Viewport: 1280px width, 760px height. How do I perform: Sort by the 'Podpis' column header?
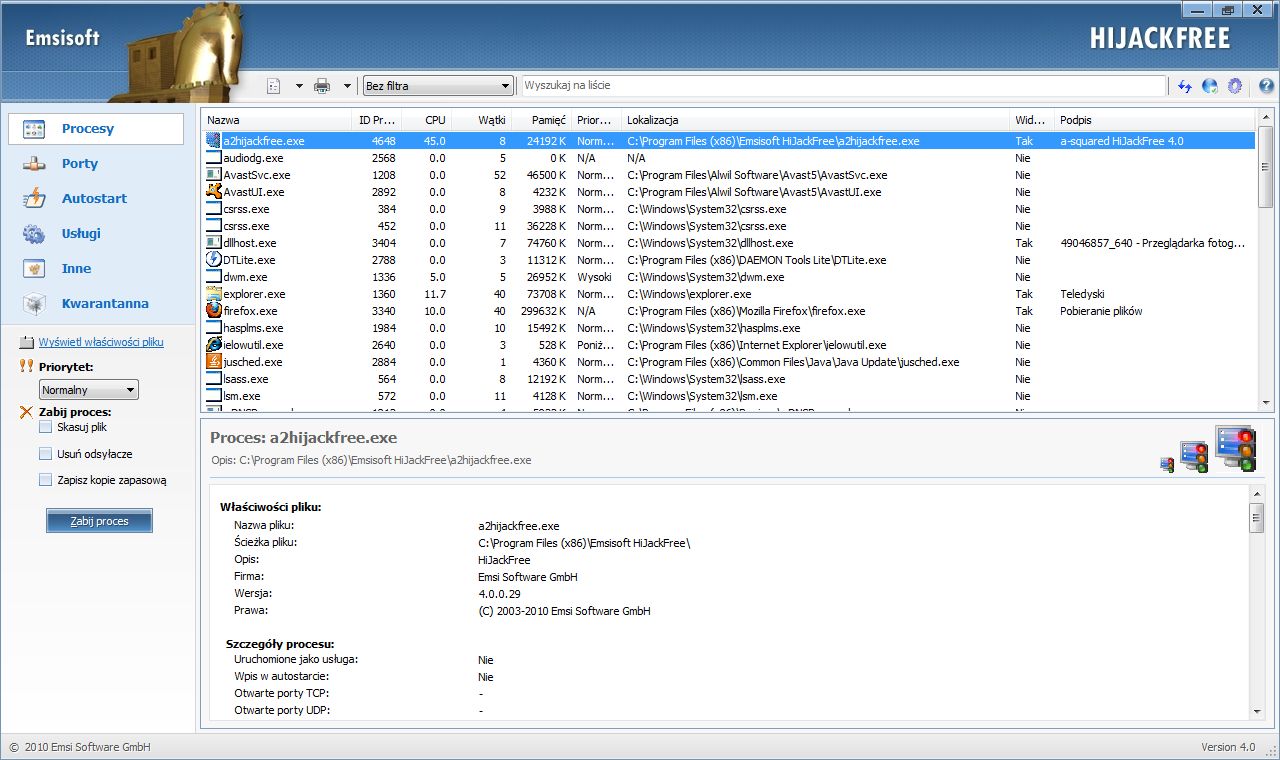click(x=1155, y=120)
